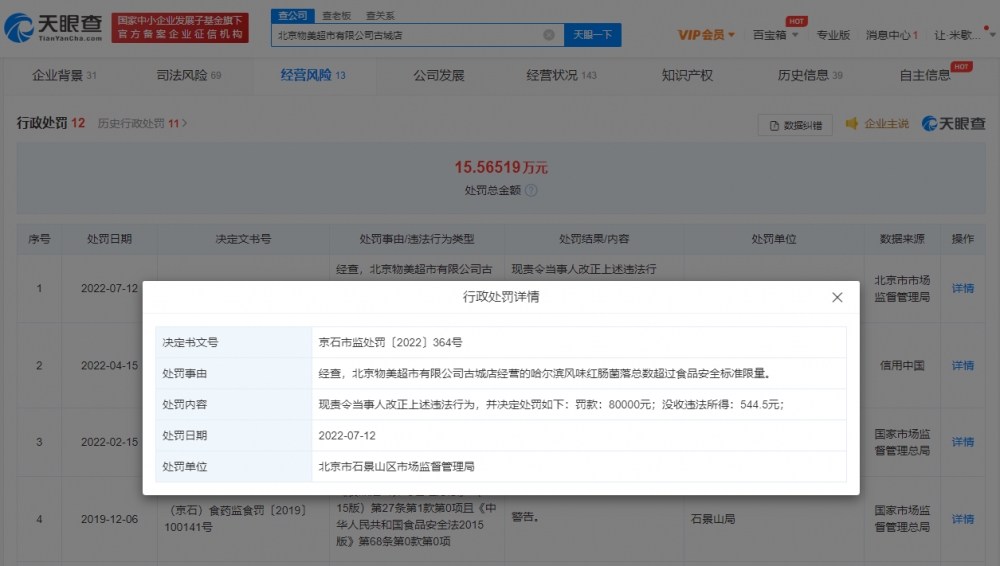Screen dimensions: 1000x566
Task: Click the 处罚单位 column header
Action: pyautogui.click(x=774, y=239)
